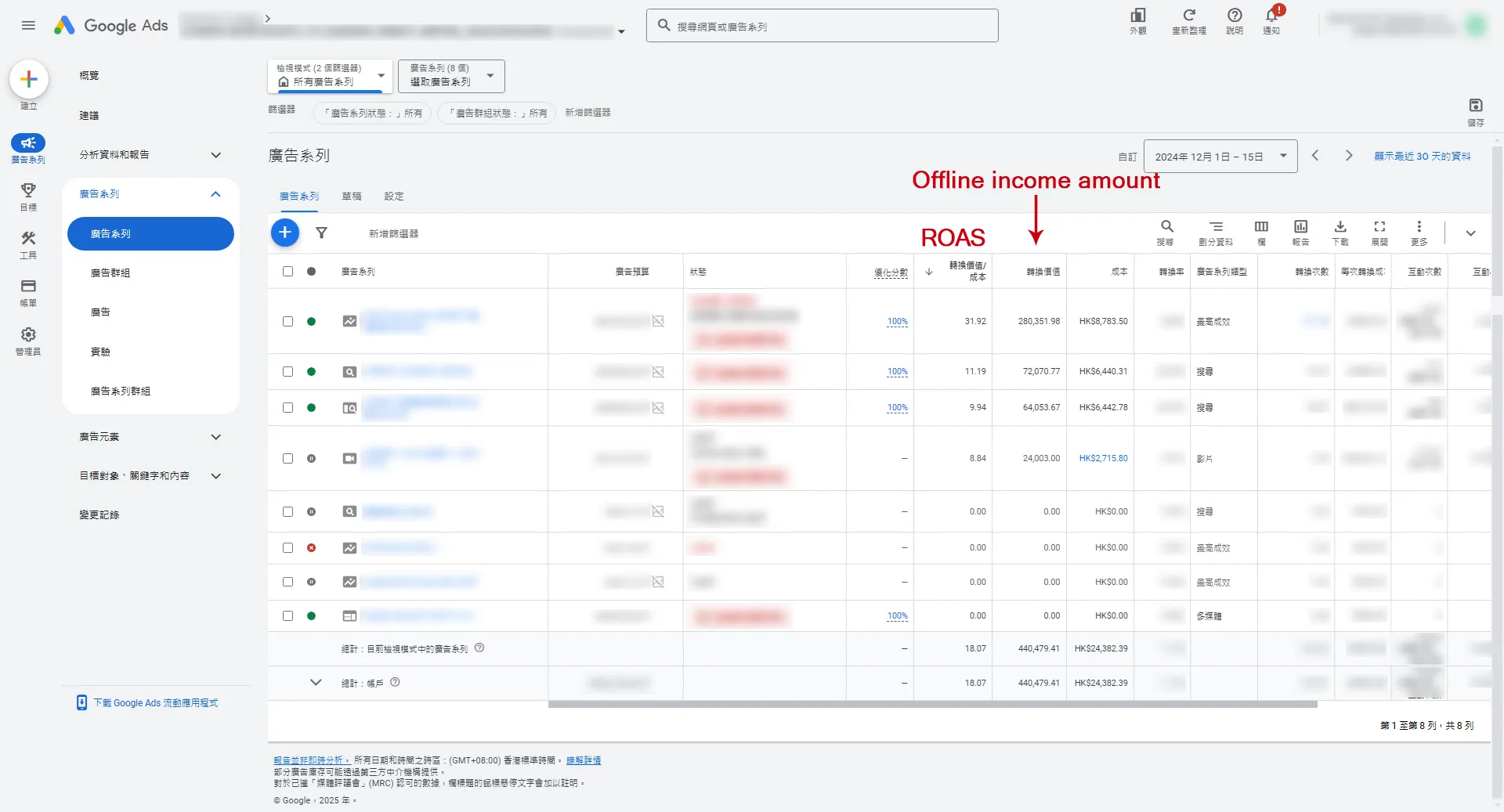Open Campaign groups in sidebar

[121, 391]
